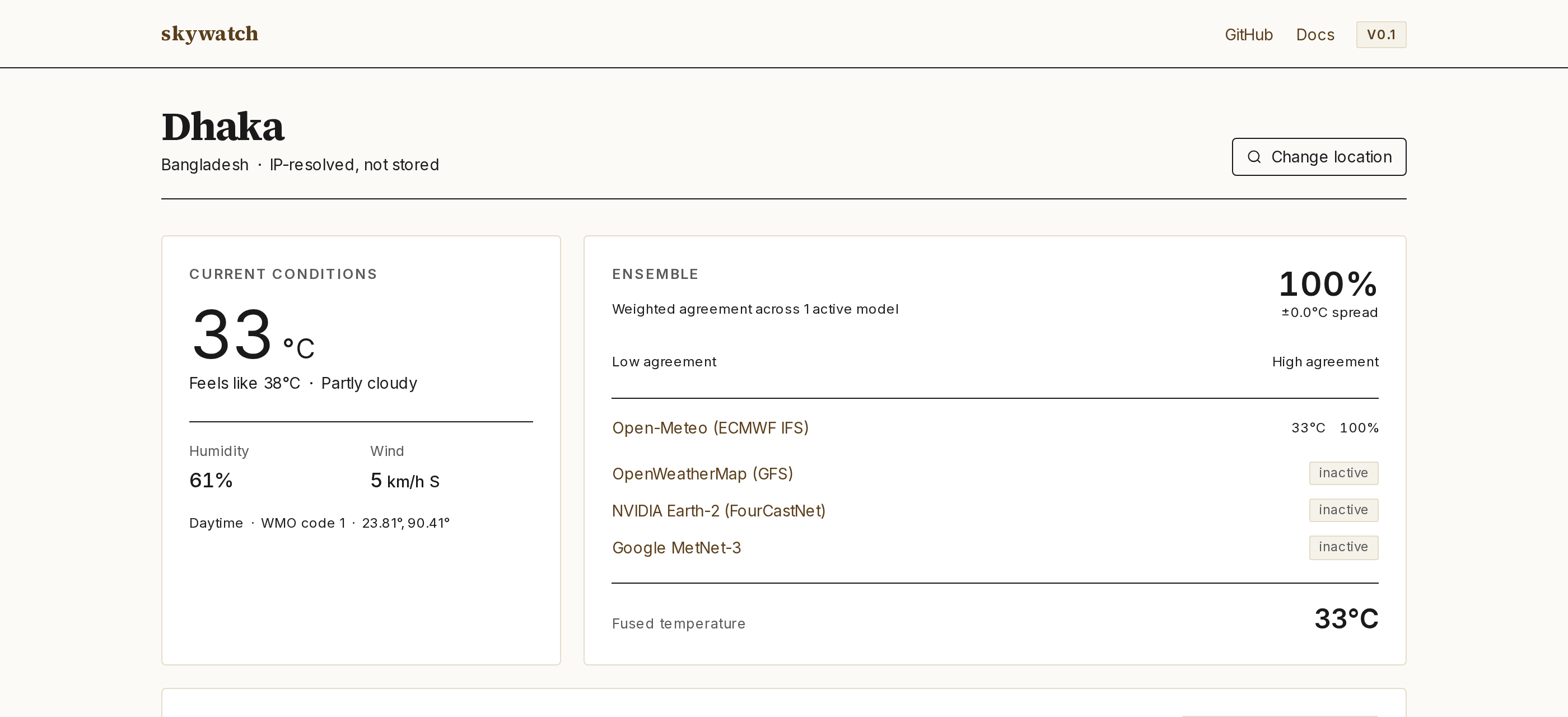Click inactive badge for OpenWeatherMap
Viewport: 1568px width, 717px height.
[x=1343, y=473]
